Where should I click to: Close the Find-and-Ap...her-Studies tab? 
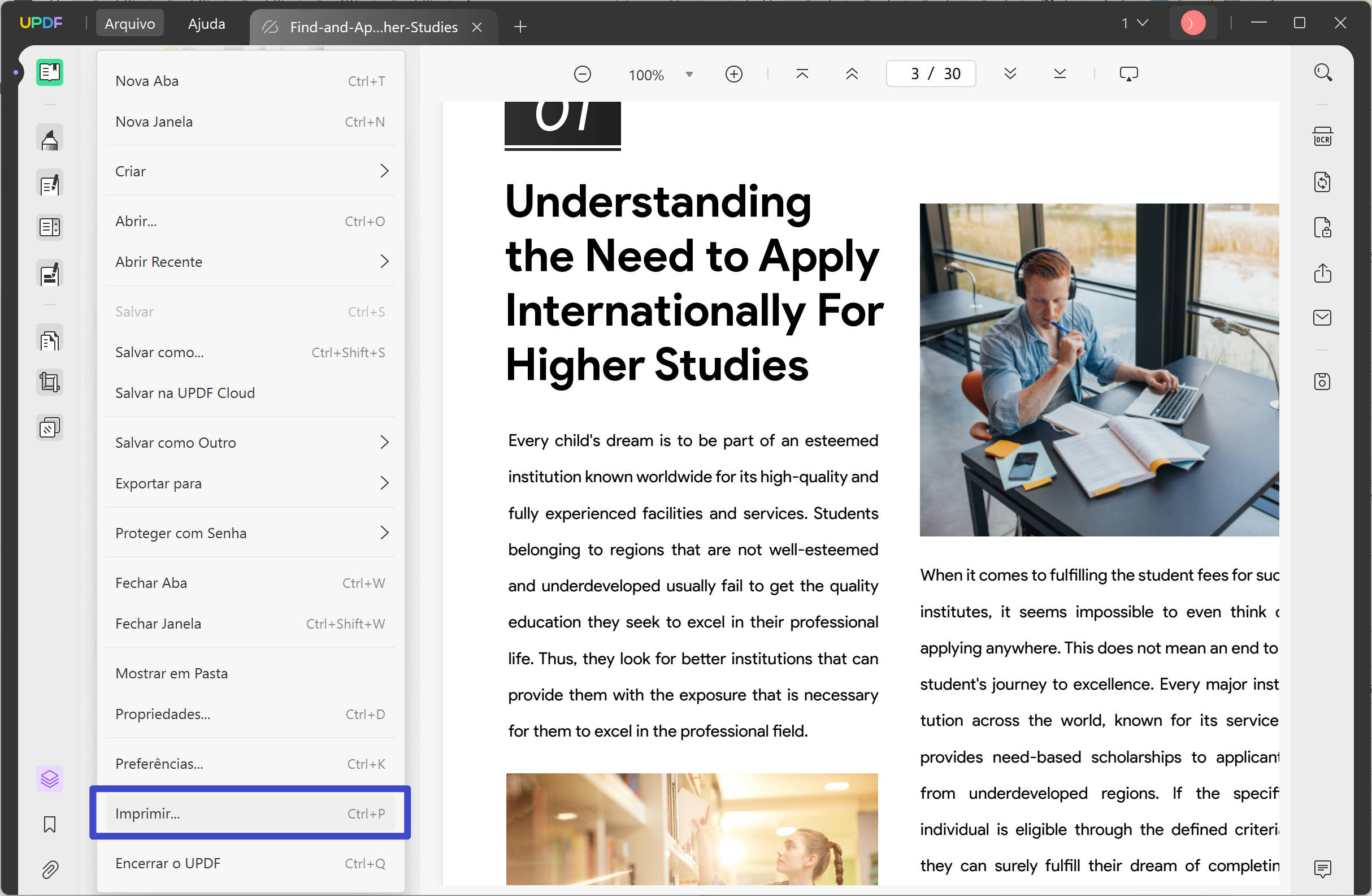coord(477,27)
